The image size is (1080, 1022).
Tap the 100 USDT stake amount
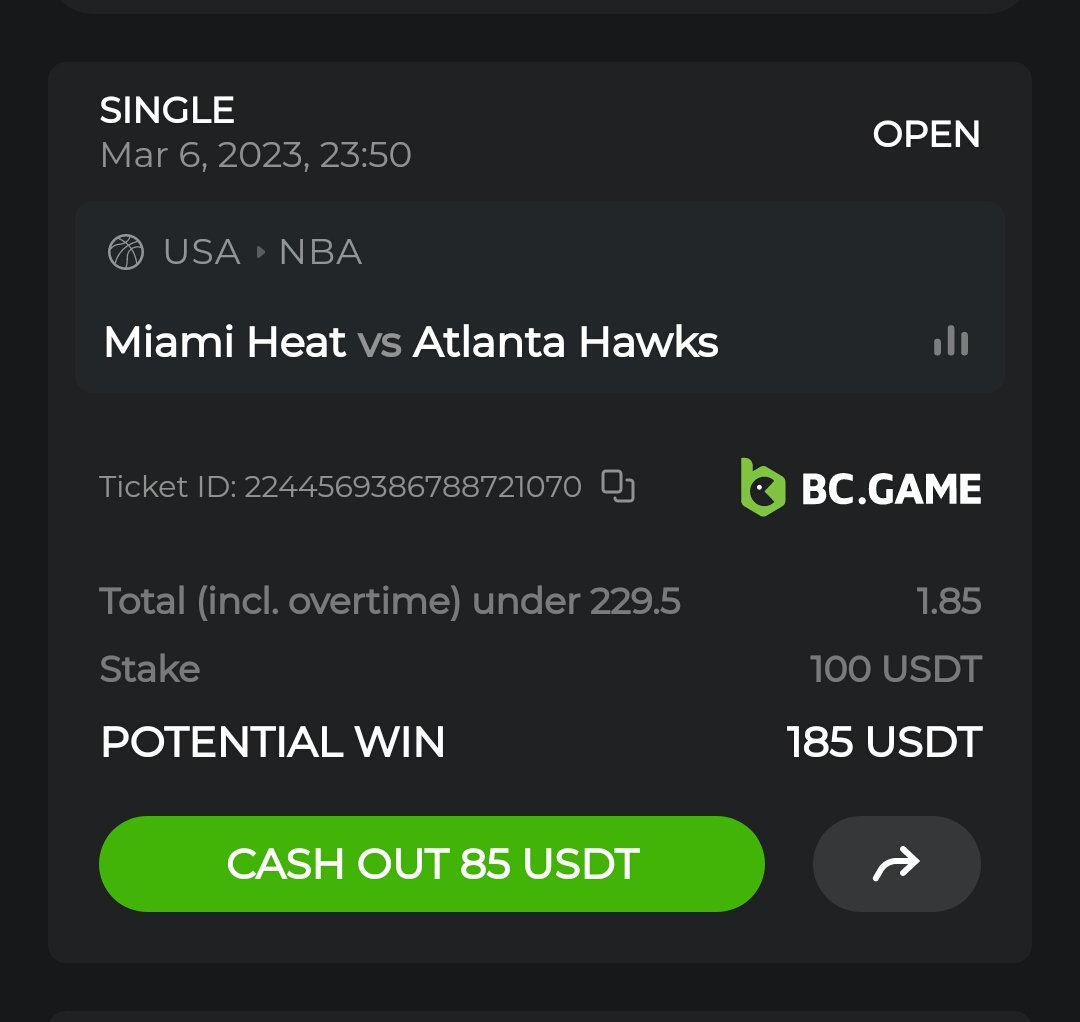(895, 669)
